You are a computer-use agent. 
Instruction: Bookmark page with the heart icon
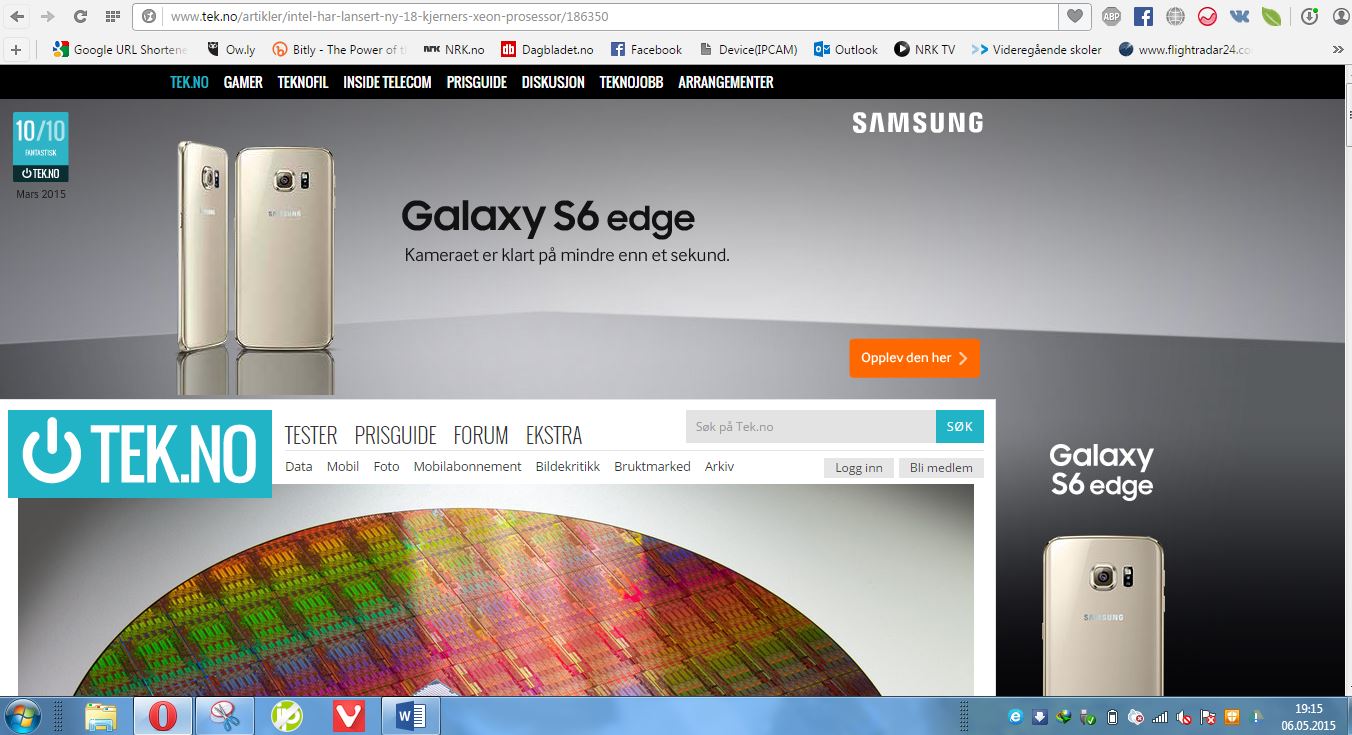pyautogui.click(x=1075, y=16)
